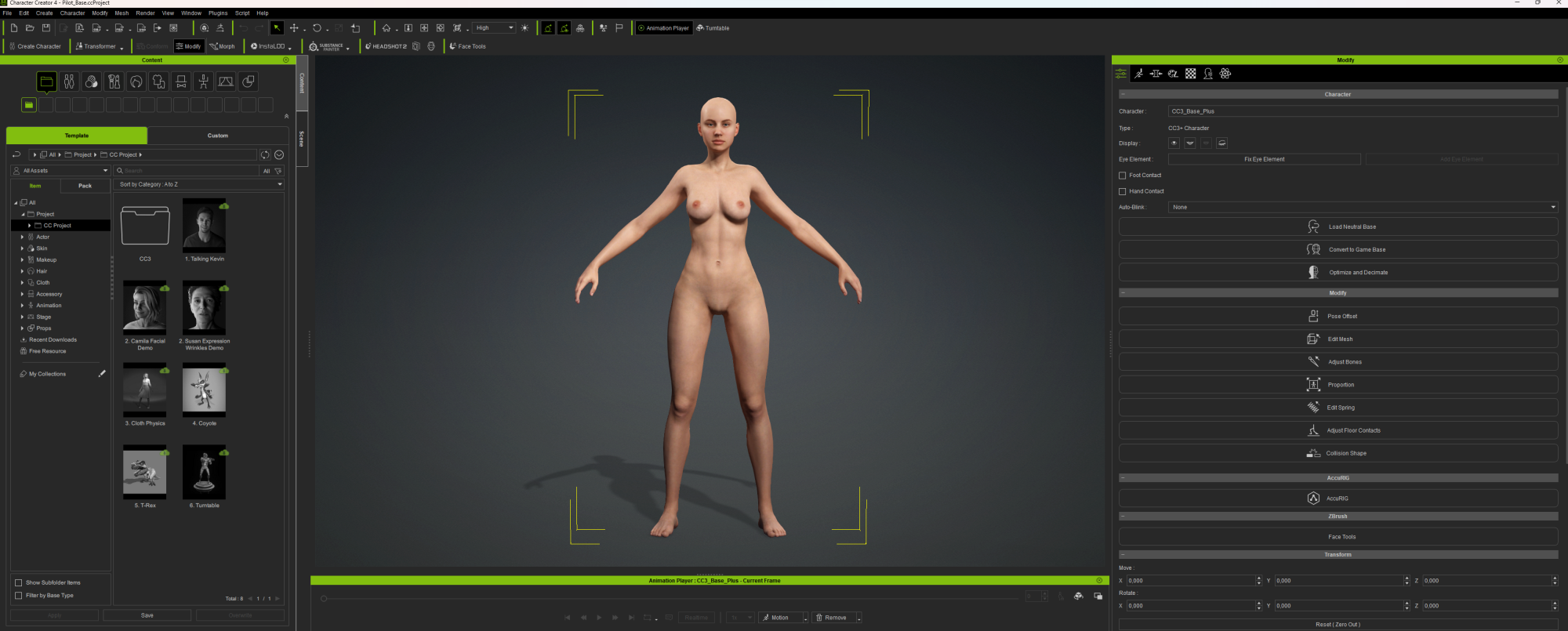Toggle the eye display button
The height and width of the screenshot is (631, 1568).
point(1174,143)
